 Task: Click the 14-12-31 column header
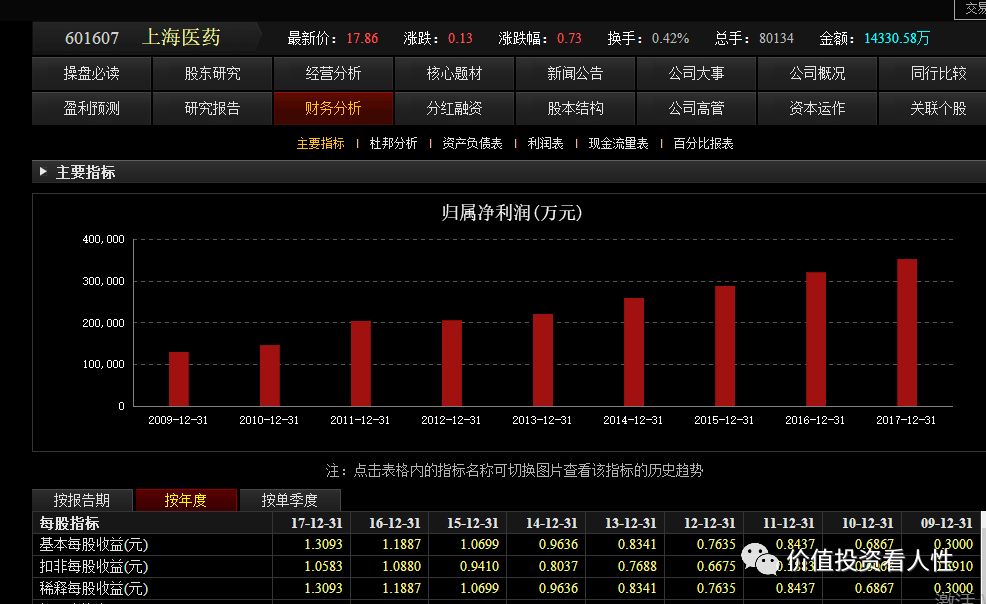(x=551, y=523)
